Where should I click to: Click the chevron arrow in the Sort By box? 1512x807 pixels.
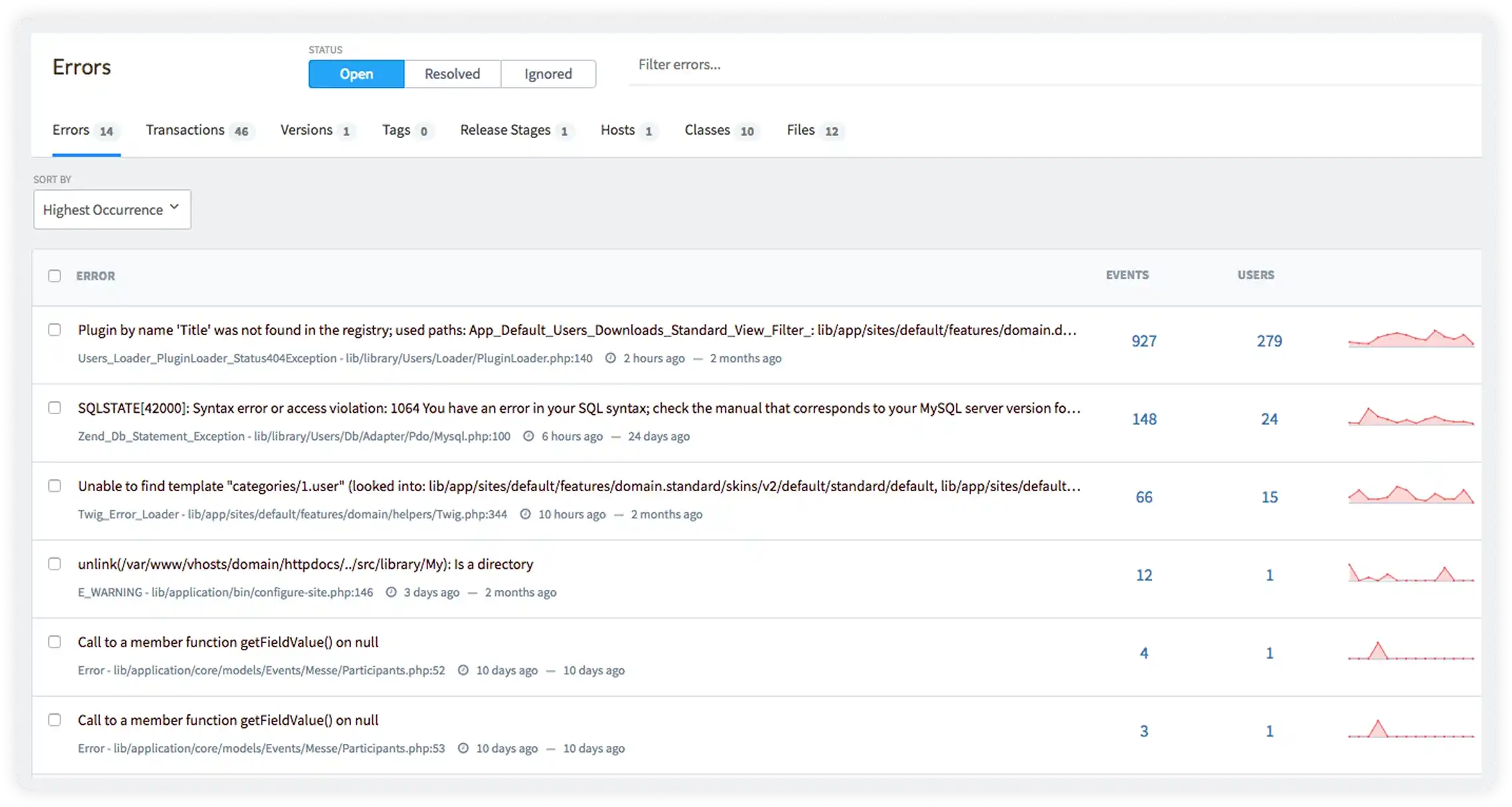click(x=175, y=207)
